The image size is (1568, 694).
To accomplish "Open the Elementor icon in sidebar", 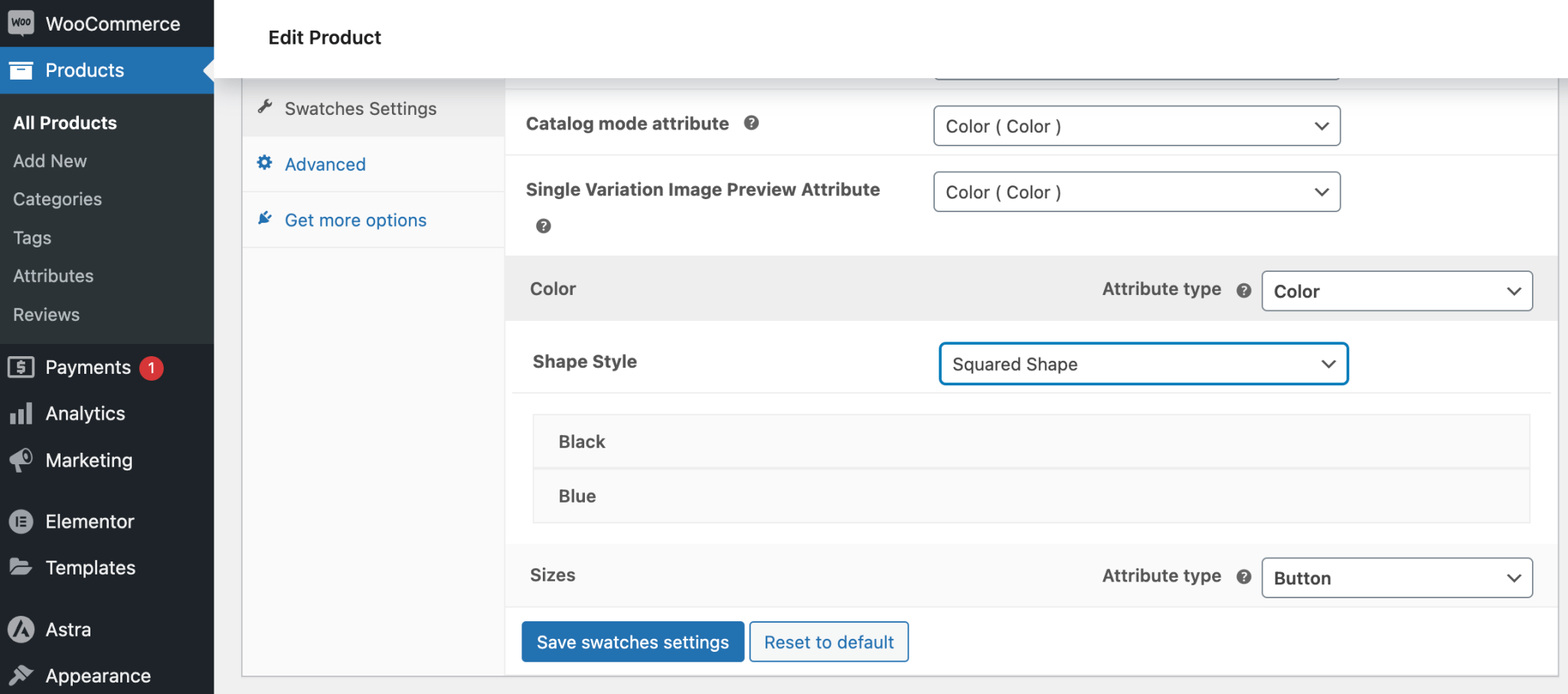I will coord(21,522).
